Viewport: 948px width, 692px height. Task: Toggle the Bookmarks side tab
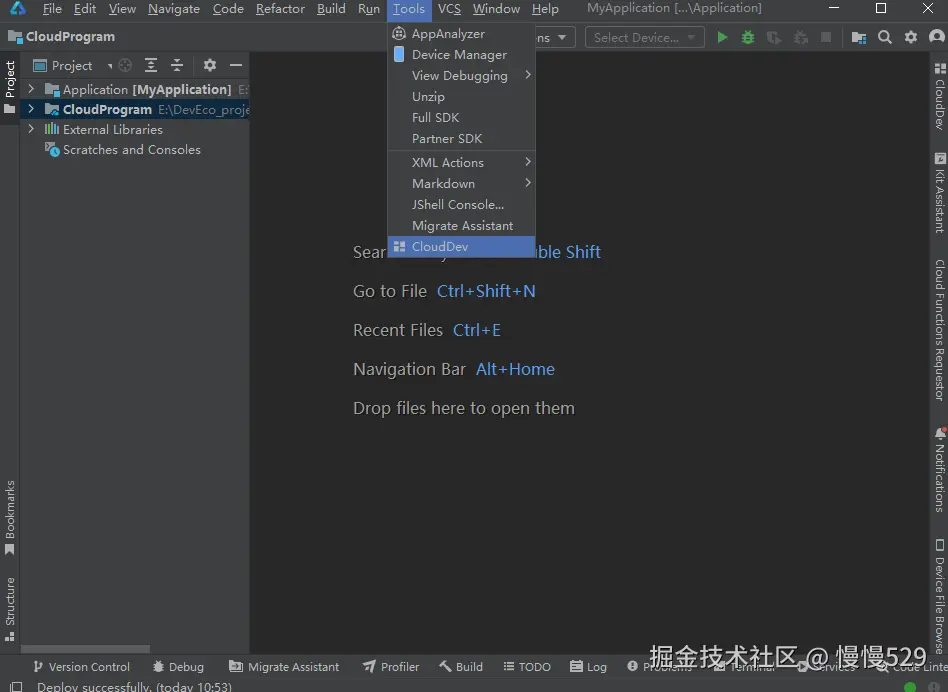pos(10,517)
